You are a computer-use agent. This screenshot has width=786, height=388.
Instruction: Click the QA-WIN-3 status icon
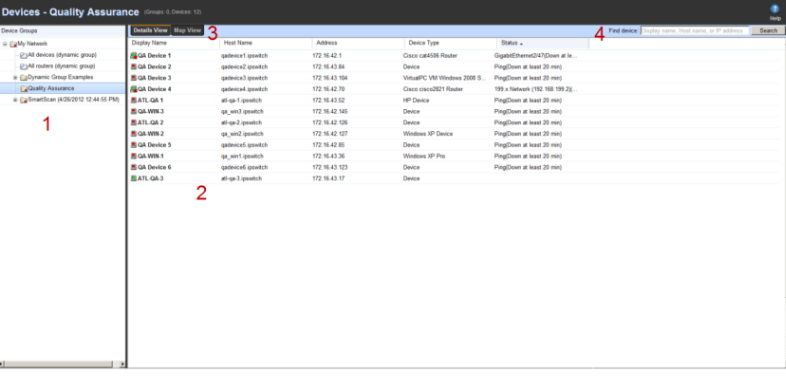click(133, 111)
